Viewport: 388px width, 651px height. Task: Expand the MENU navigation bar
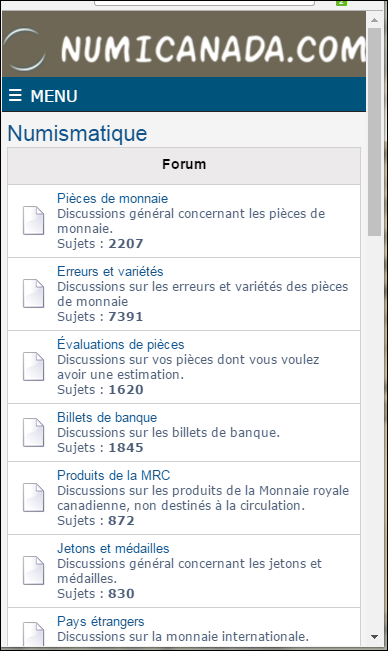[x=184, y=94]
